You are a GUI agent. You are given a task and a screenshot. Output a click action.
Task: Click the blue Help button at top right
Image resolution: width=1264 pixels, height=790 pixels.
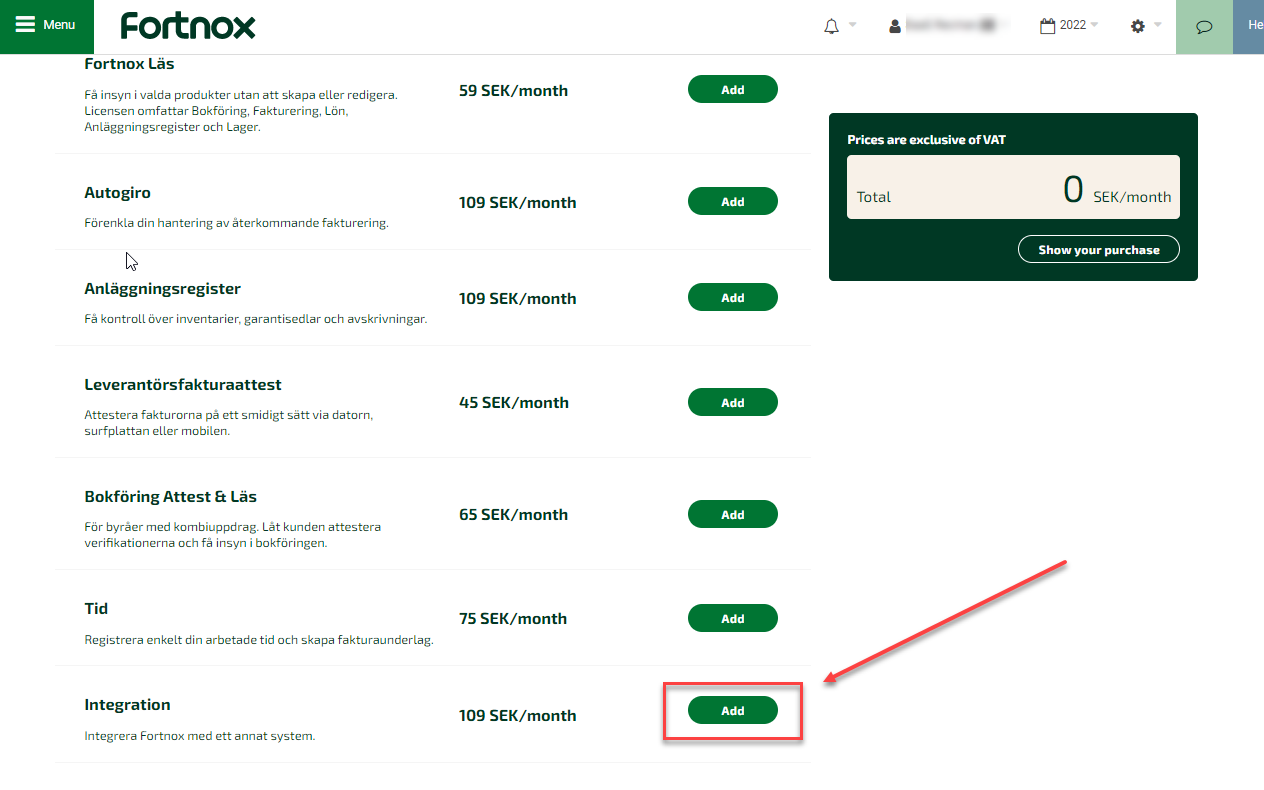click(1250, 26)
